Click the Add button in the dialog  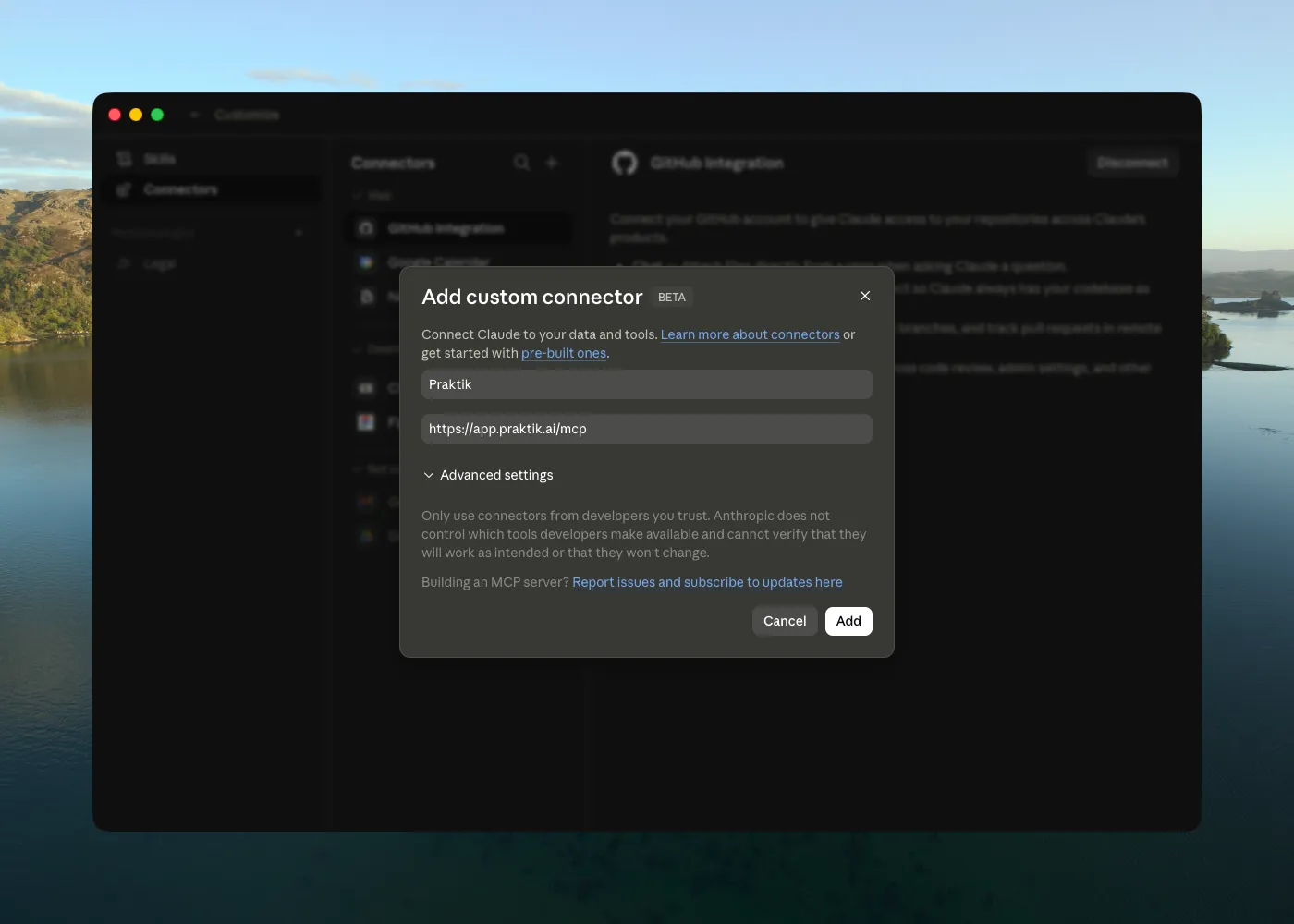(848, 621)
